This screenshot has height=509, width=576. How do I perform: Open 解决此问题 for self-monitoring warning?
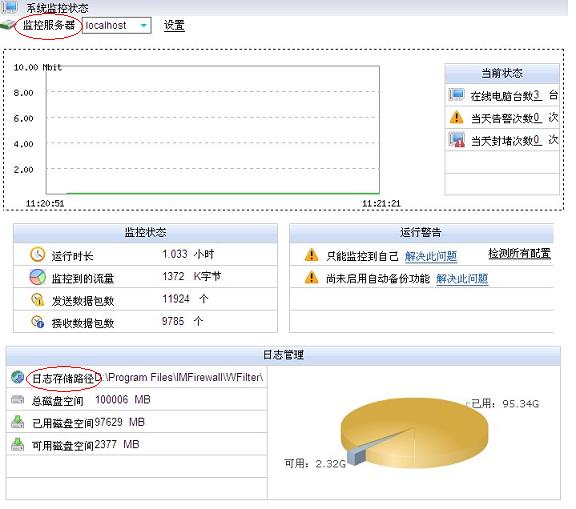[x=431, y=256]
